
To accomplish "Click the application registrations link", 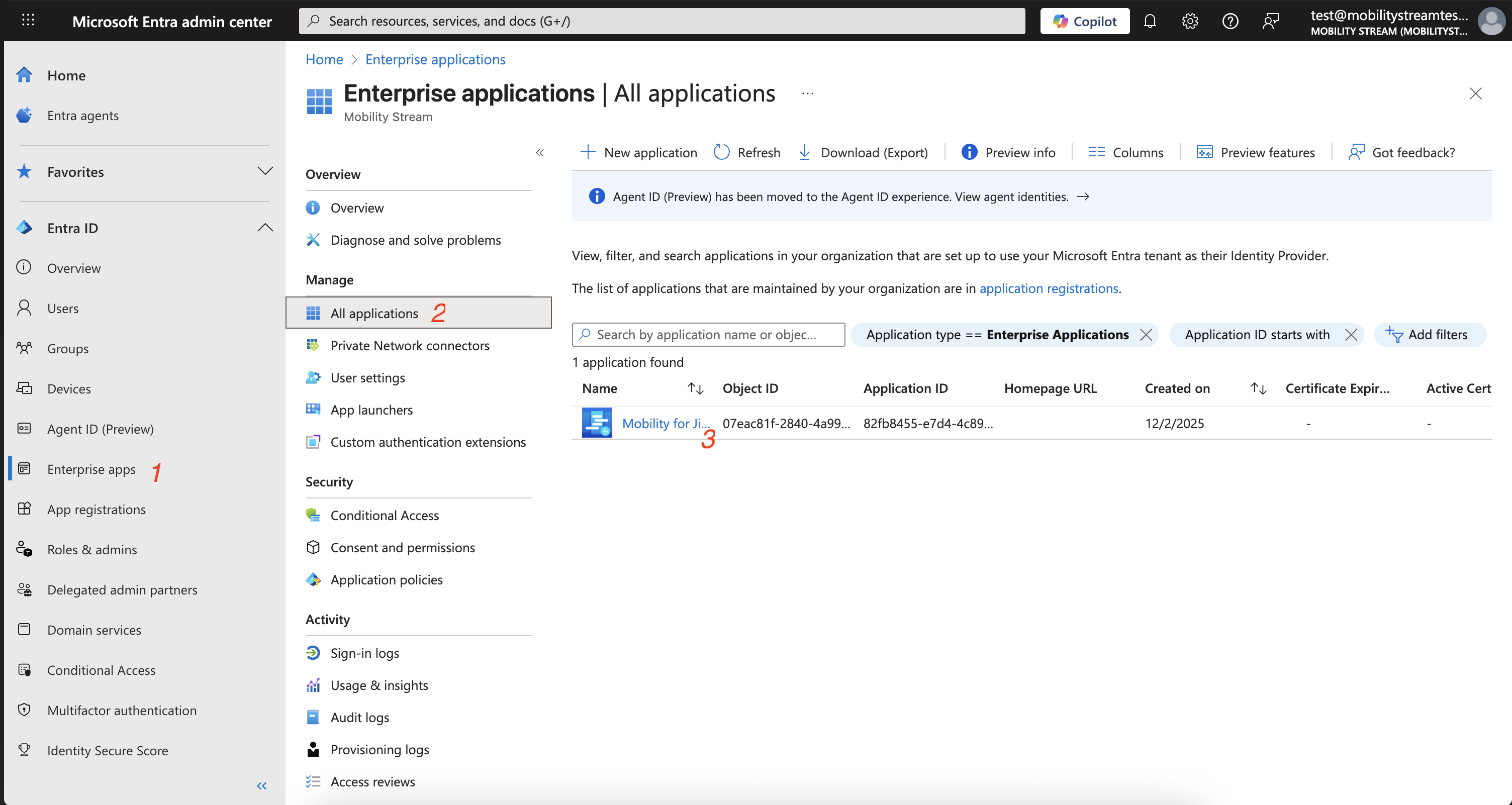I will [1049, 288].
